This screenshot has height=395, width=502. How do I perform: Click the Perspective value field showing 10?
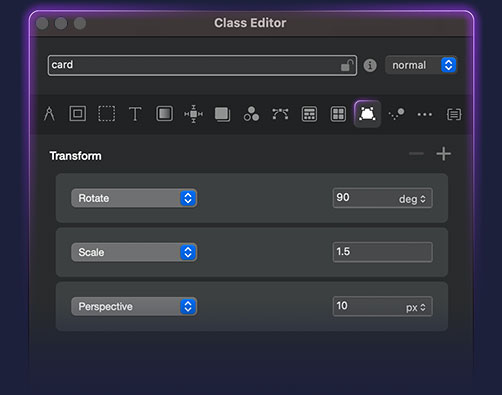(383, 306)
